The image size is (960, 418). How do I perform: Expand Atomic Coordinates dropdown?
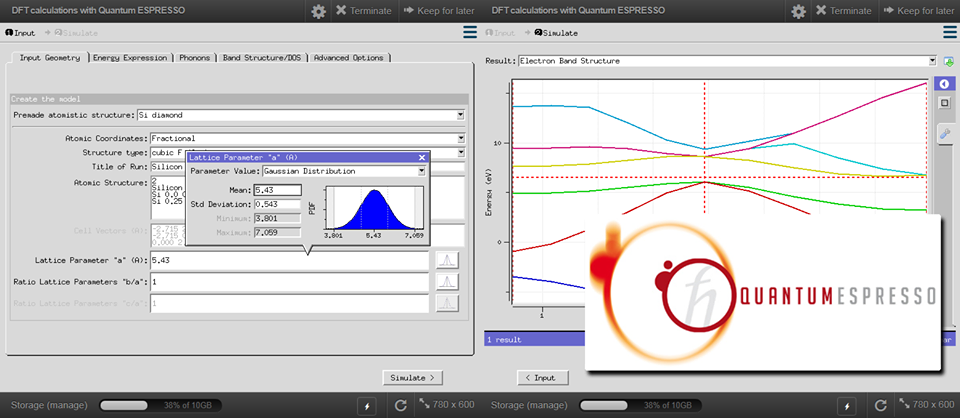[x=460, y=138]
